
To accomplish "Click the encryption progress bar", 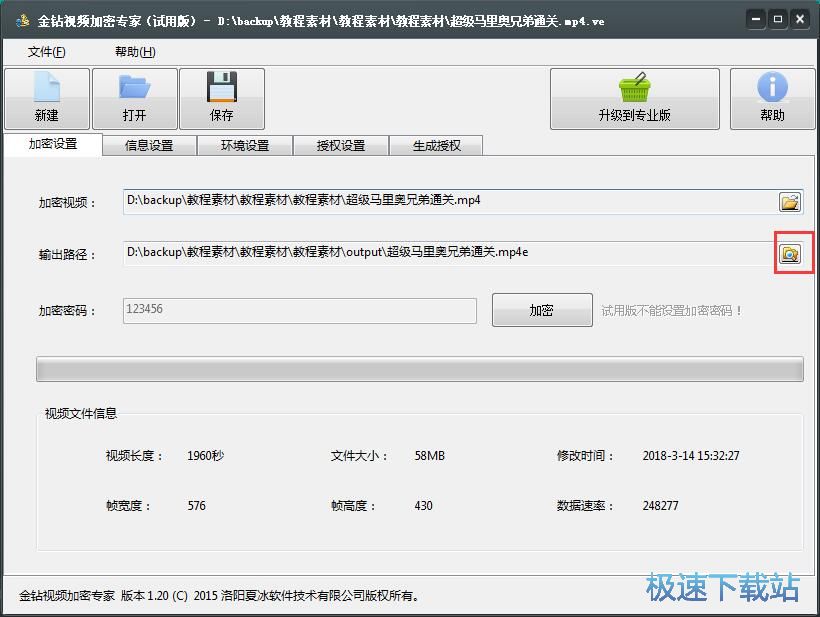I will point(419,369).
